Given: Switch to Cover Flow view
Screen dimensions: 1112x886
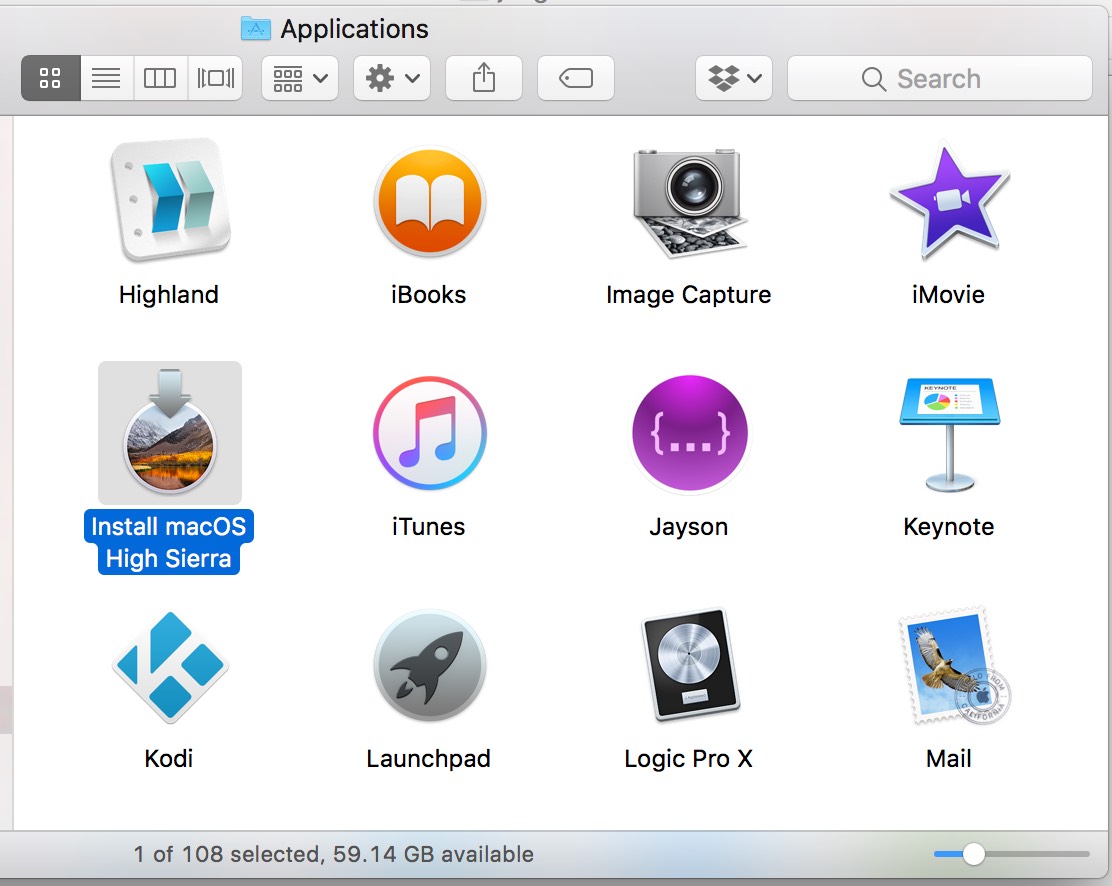Looking at the screenshot, I should pos(215,78).
